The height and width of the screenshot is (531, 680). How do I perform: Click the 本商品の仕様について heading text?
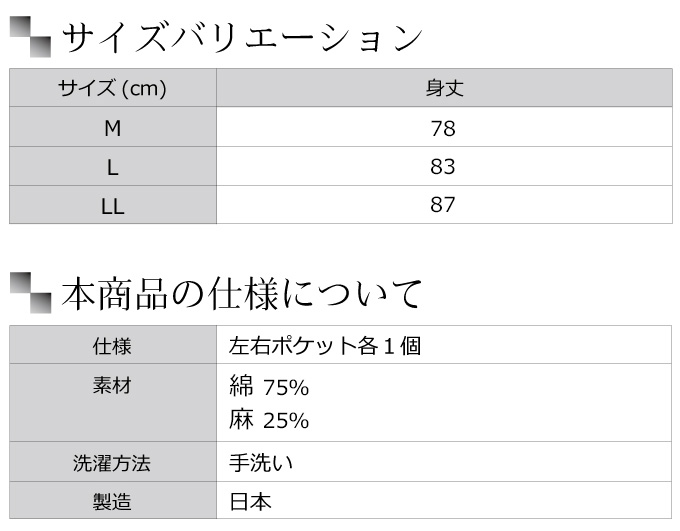coord(241,294)
